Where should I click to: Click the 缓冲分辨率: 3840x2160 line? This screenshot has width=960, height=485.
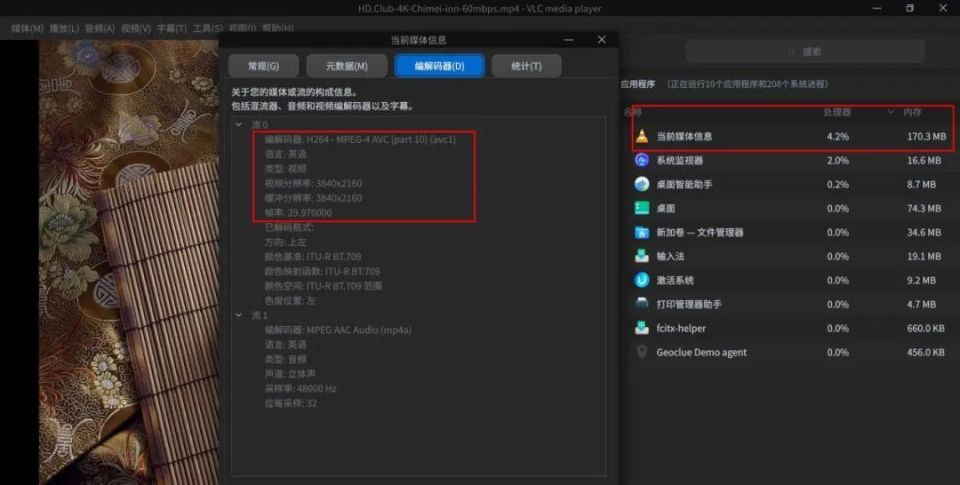313,198
